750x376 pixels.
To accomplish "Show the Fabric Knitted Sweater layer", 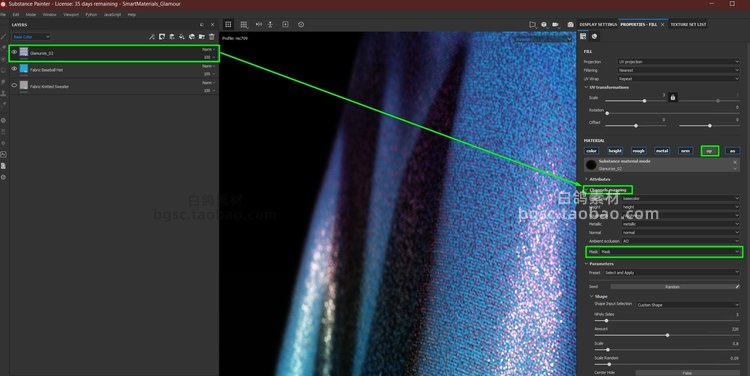I will click(14, 86).
